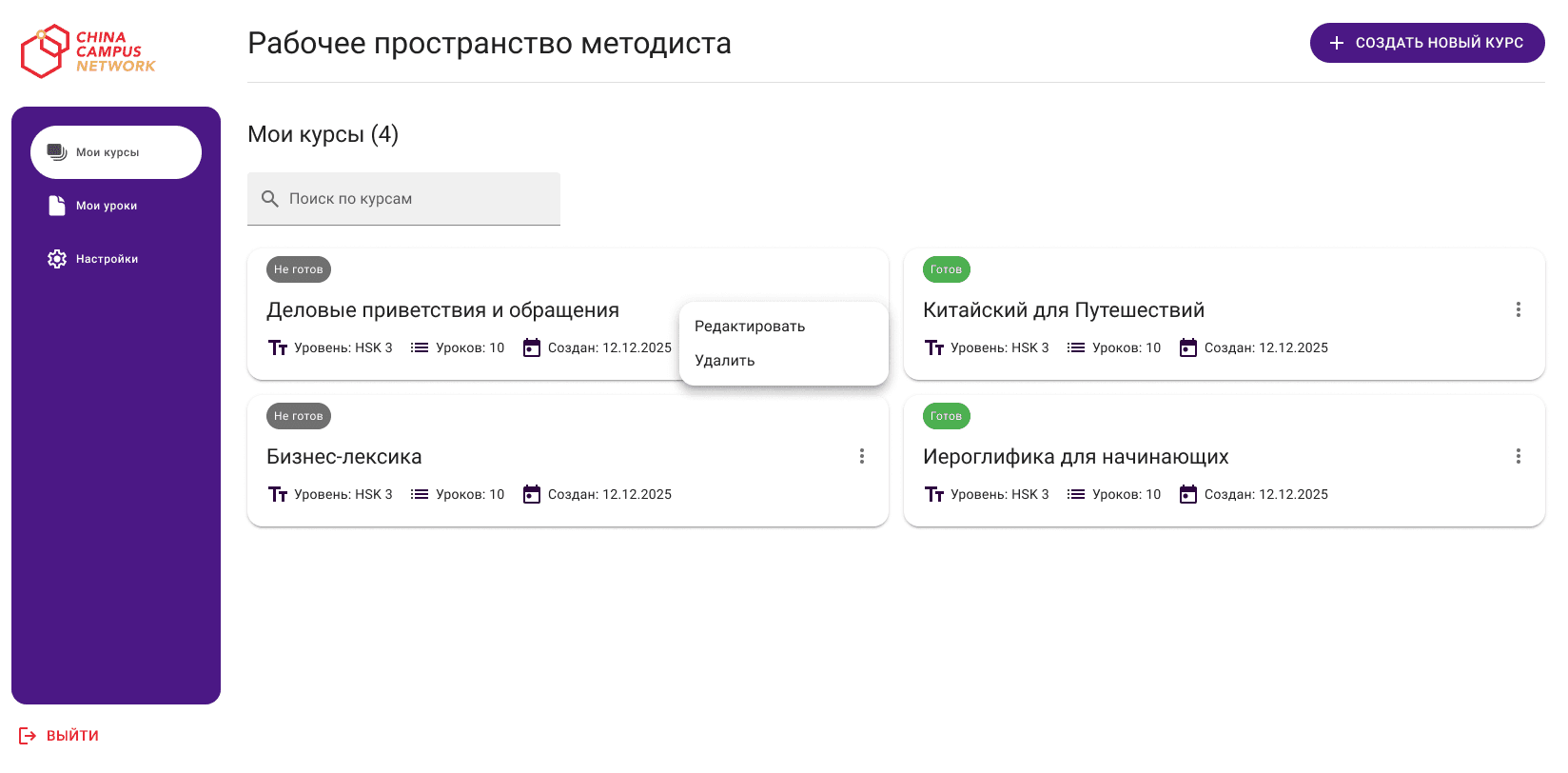The height and width of the screenshot is (773, 1568).
Task: Click the gear icon for Настройки
Action: click(x=57, y=259)
